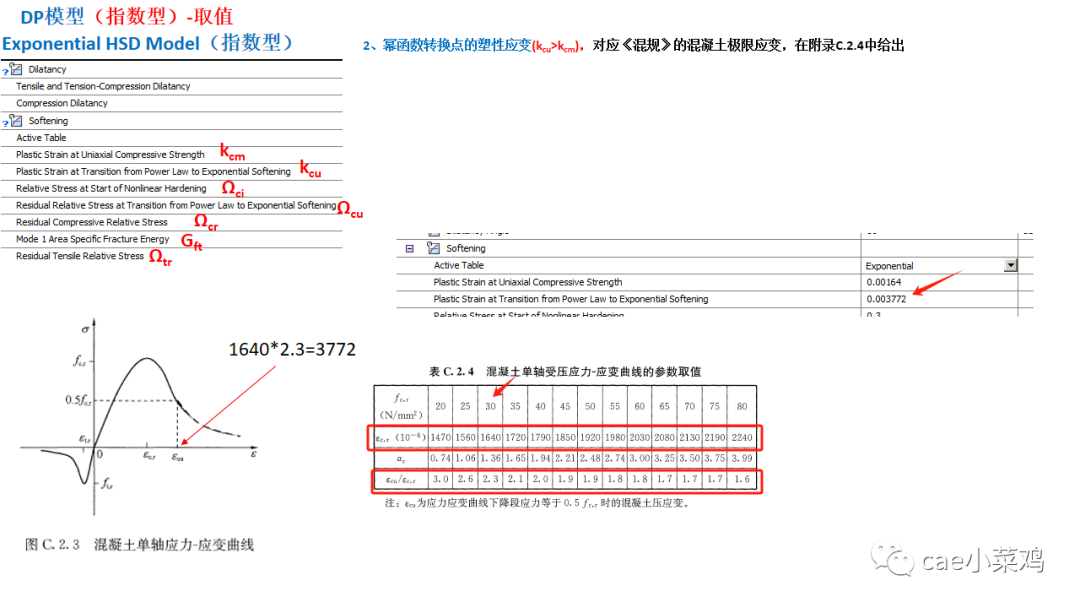Image resolution: width=1080 pixels, height=608 pixels.
Task: Click the chart icon beside Dilatancy
Action: [15, 69]
